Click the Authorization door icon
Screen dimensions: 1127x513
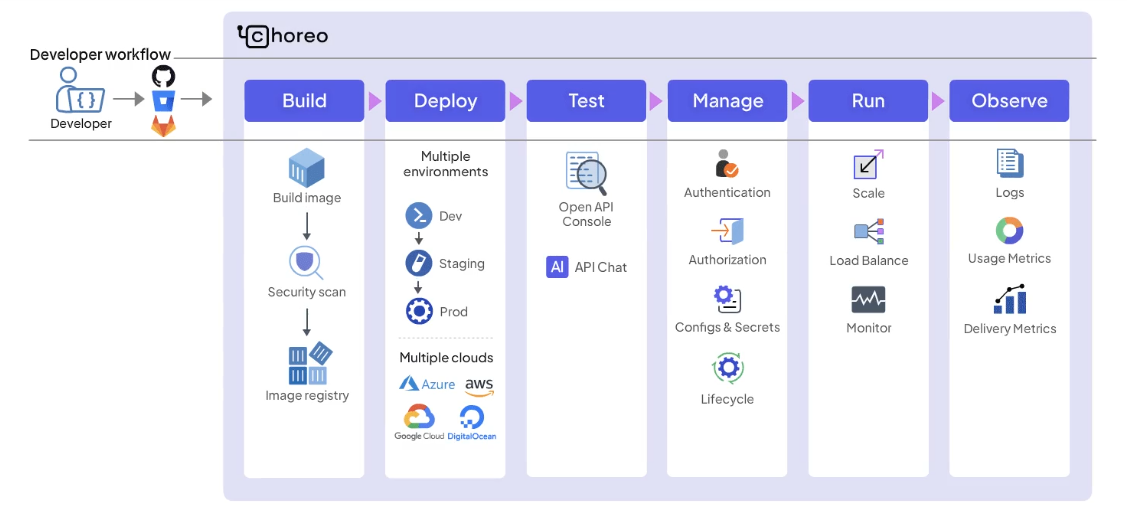[727, 231]
